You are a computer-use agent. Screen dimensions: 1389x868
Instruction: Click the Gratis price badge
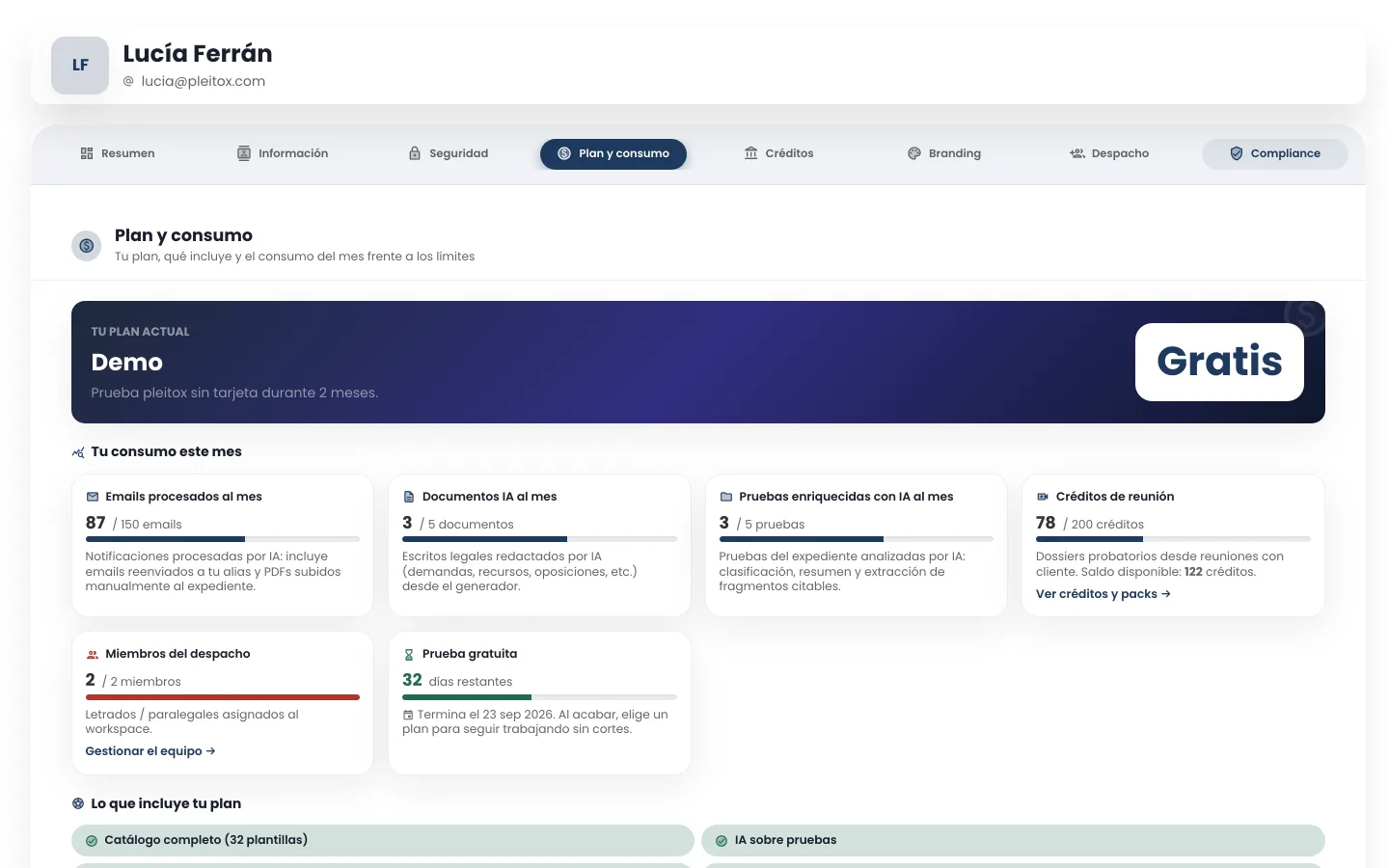1219,362
